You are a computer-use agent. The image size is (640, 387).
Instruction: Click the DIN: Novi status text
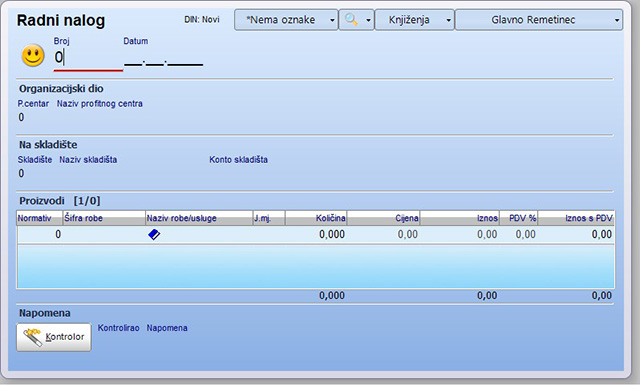click(x=202, y=20)
